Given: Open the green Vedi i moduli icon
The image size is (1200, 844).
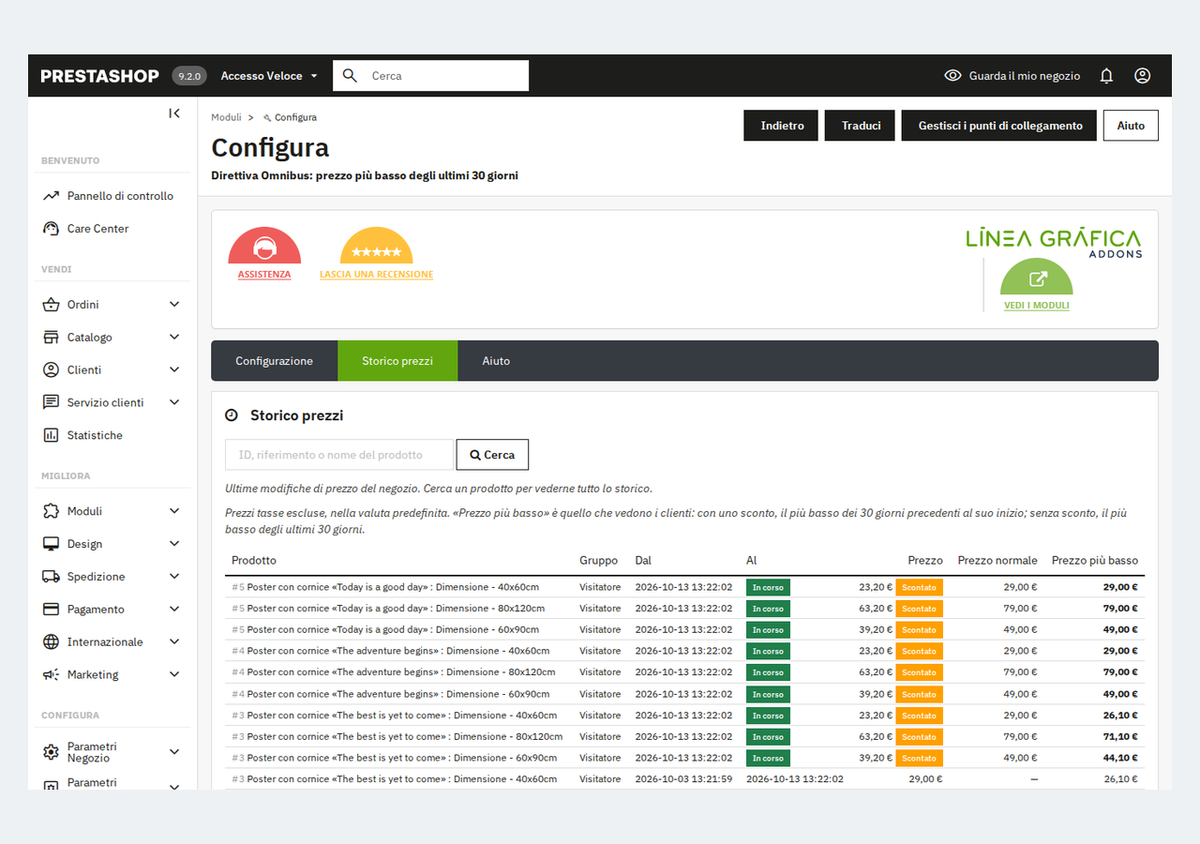Looking at the screenshot, I should click(x=1037, y=277).
